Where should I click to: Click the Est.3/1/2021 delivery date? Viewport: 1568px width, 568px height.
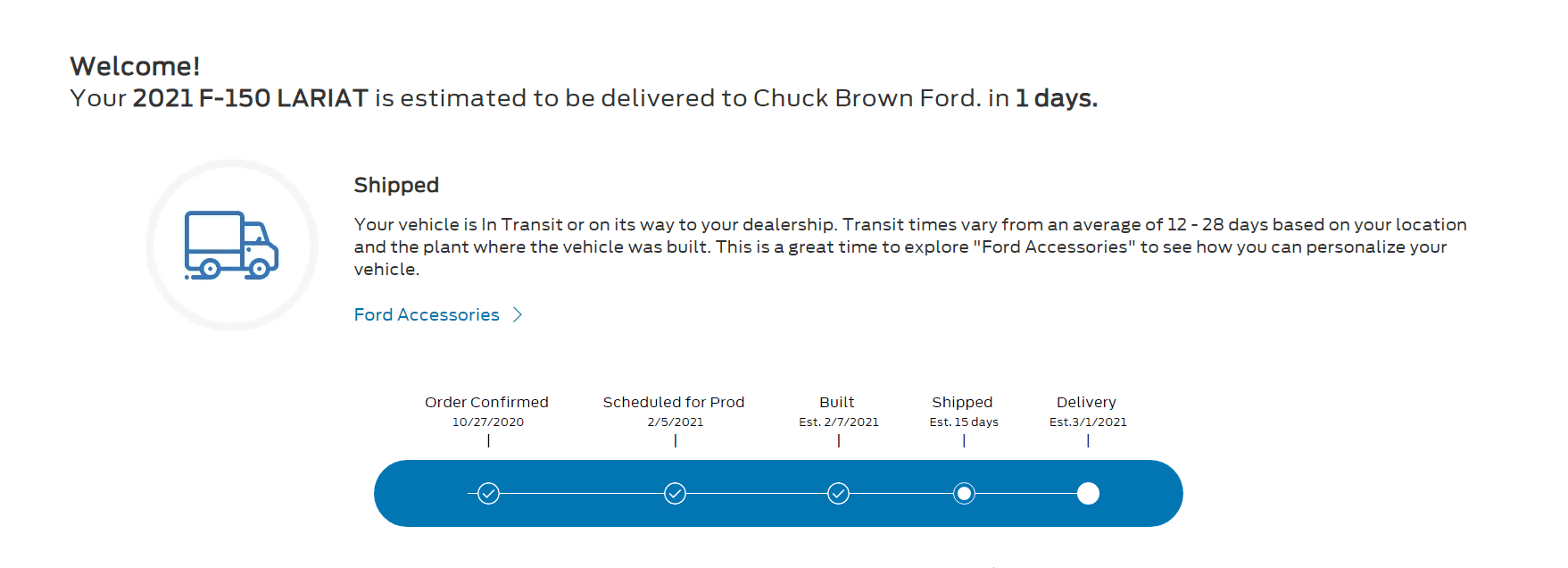pyautogui.click(x=1088, y=422)
